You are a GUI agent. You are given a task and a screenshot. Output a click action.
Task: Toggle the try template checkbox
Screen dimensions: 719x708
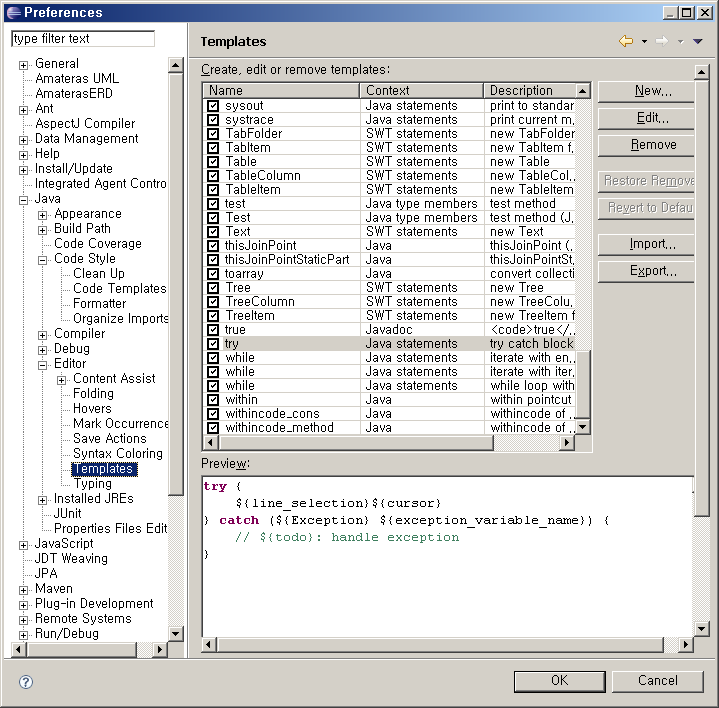(213, 343)
